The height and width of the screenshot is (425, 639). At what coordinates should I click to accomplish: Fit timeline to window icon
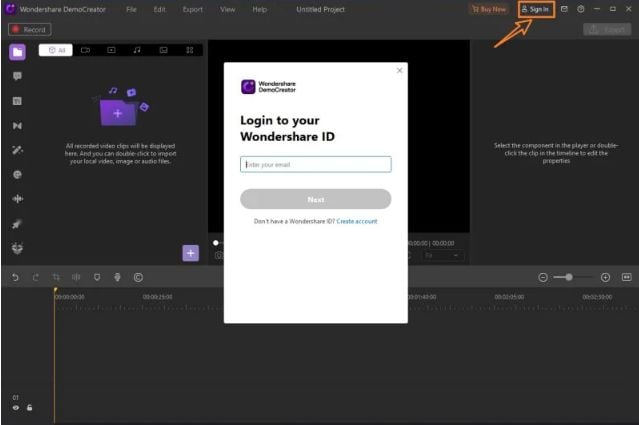click(x=626, y=277)
